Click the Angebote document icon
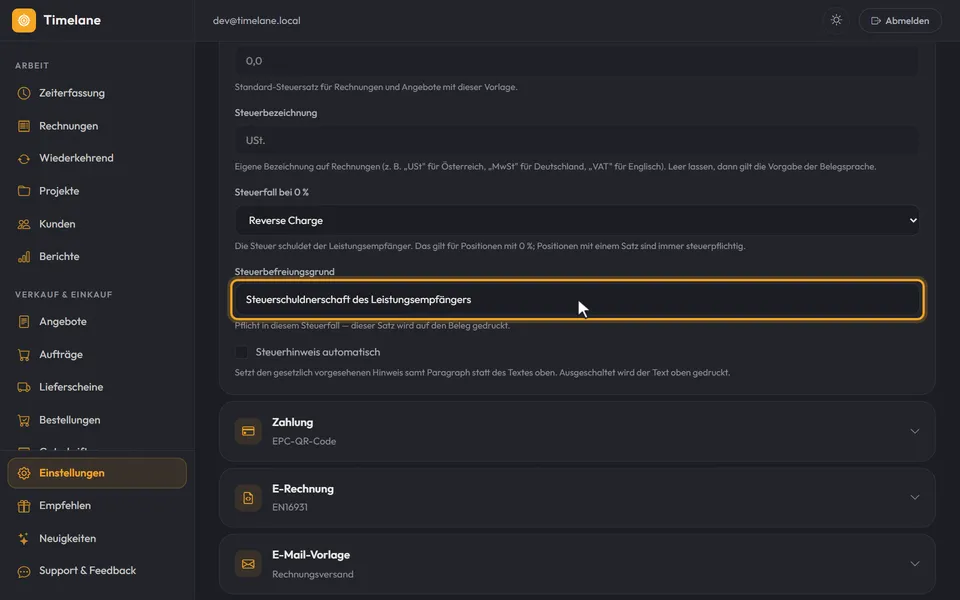This screenshot has height=600, width=960. pos(24,321)
